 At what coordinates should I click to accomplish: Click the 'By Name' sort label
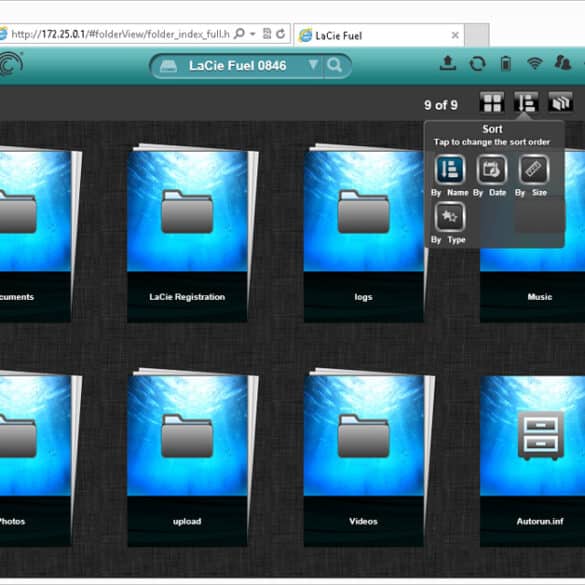(x=450, y=193)
